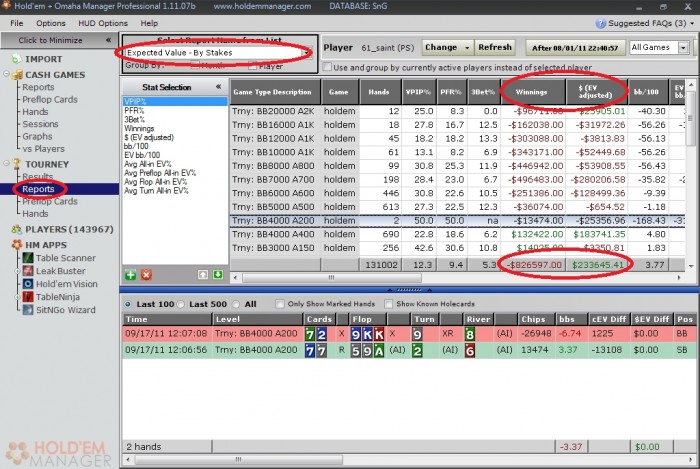Click report table horizontal scrollbar
The width and height of the screenshot is (700, 469).
[x=332, y=278]
